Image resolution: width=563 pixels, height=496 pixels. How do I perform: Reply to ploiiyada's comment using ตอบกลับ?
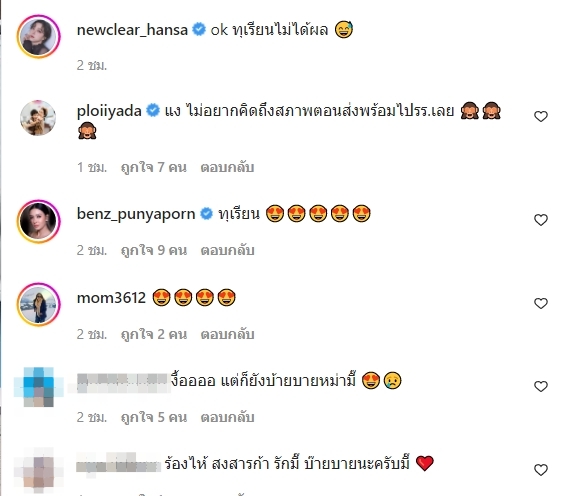[227, 167]
